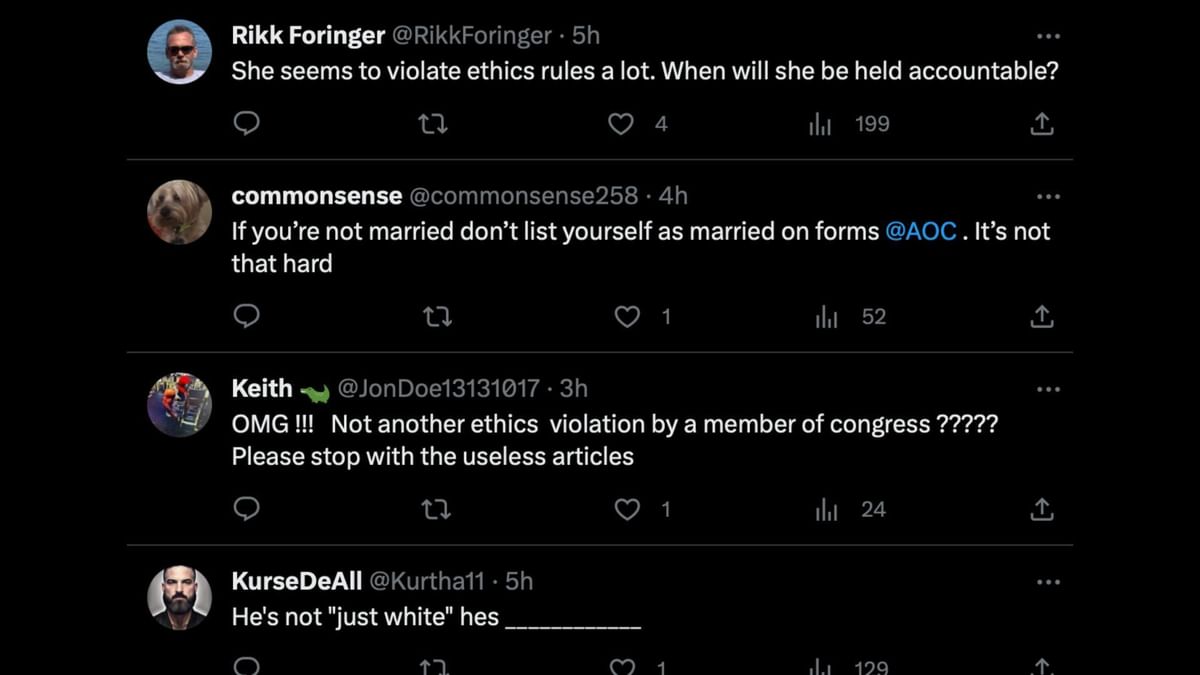Reply to Keith's tweet

click(246, 510)
